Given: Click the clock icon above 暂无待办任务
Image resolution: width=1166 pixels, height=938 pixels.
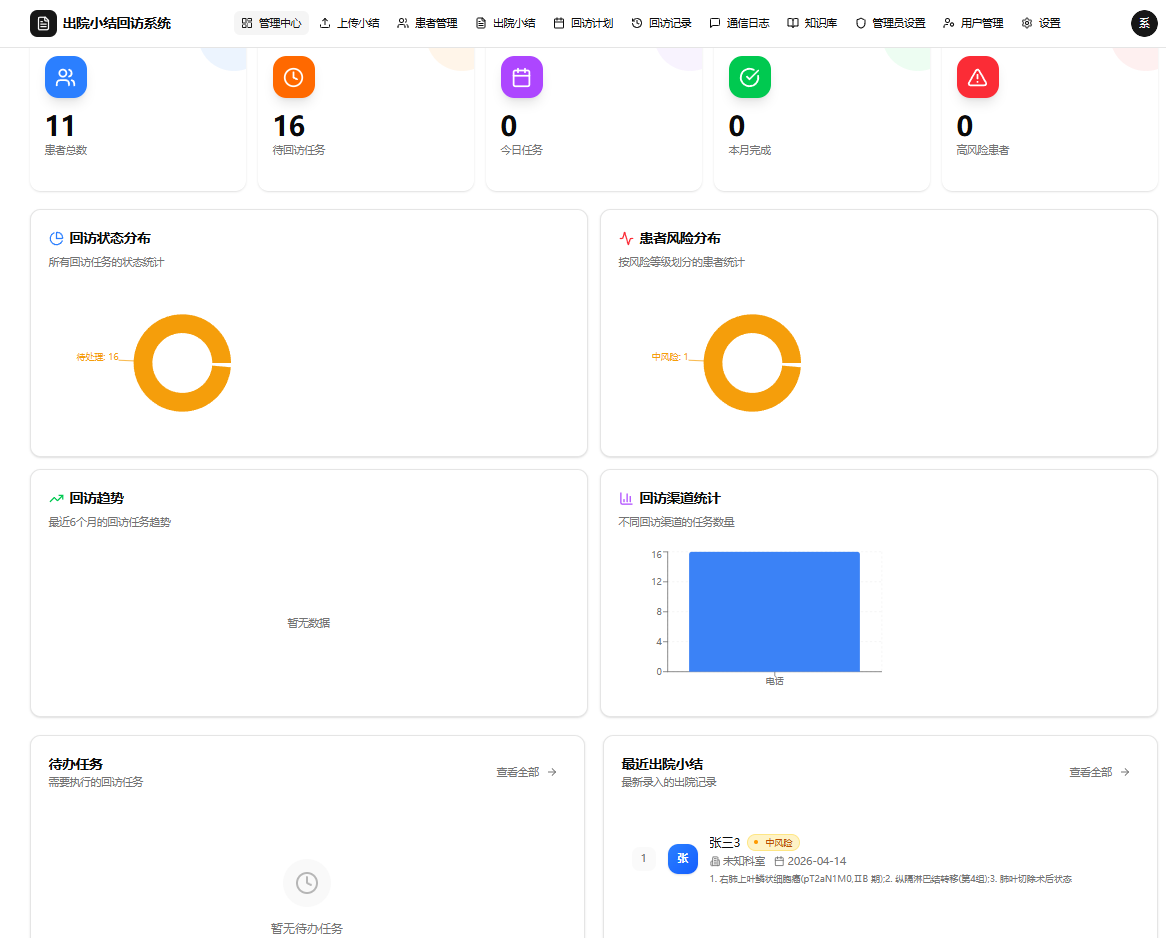Looking at the screenshot, I should click(306, 883).
